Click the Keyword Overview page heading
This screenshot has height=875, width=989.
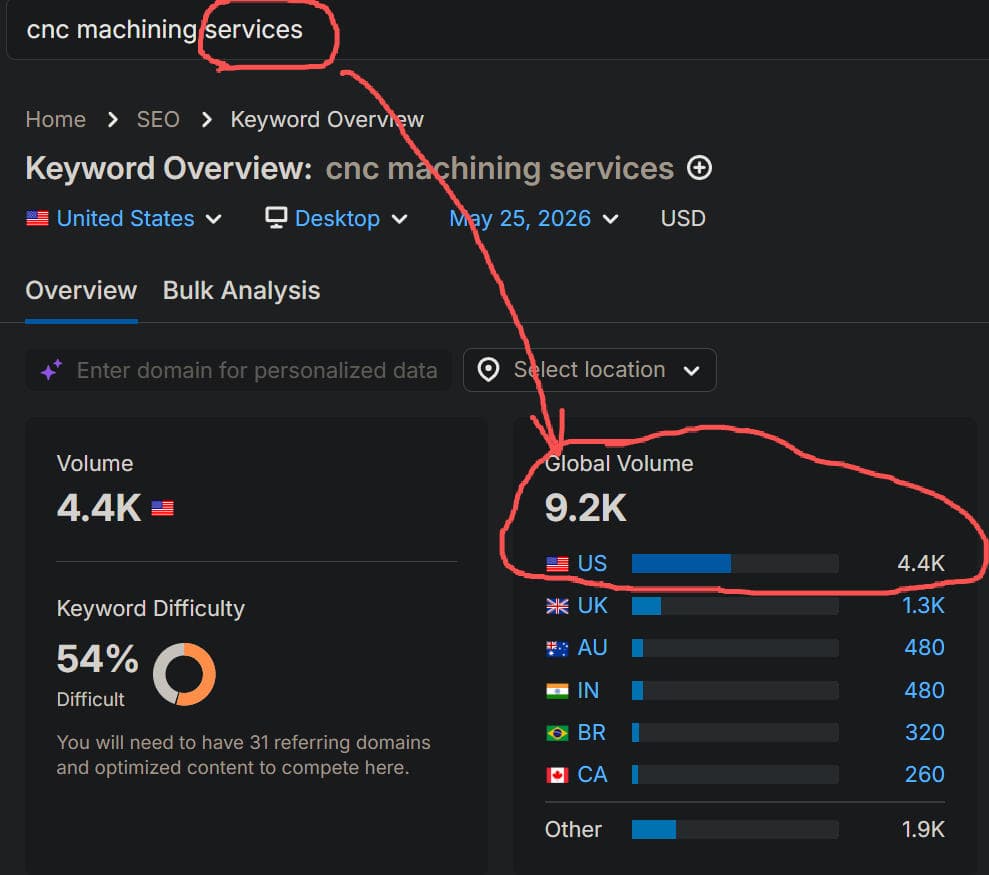click(x=350, y=168)
